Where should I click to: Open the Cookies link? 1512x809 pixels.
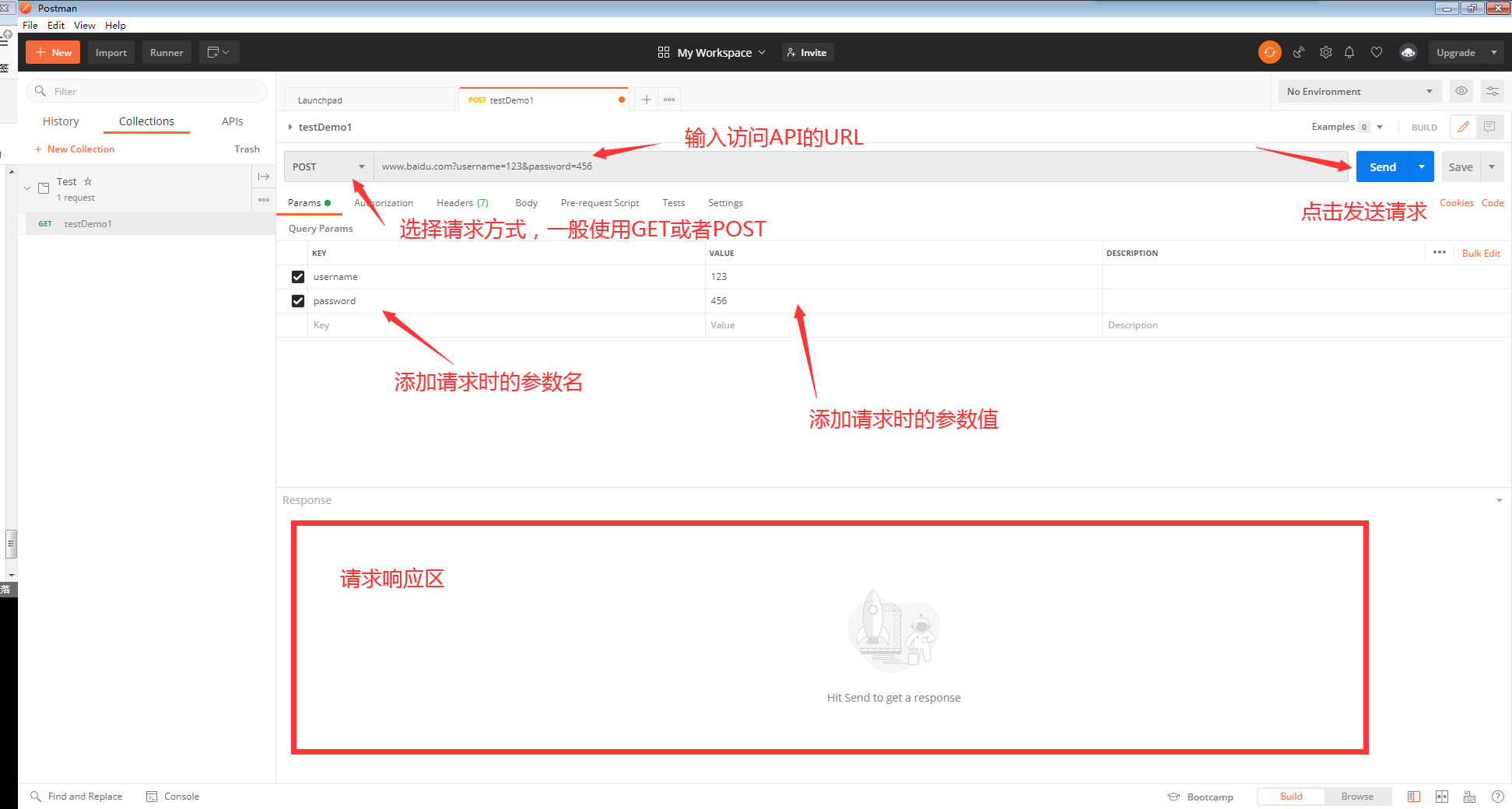coord(1456,202)
